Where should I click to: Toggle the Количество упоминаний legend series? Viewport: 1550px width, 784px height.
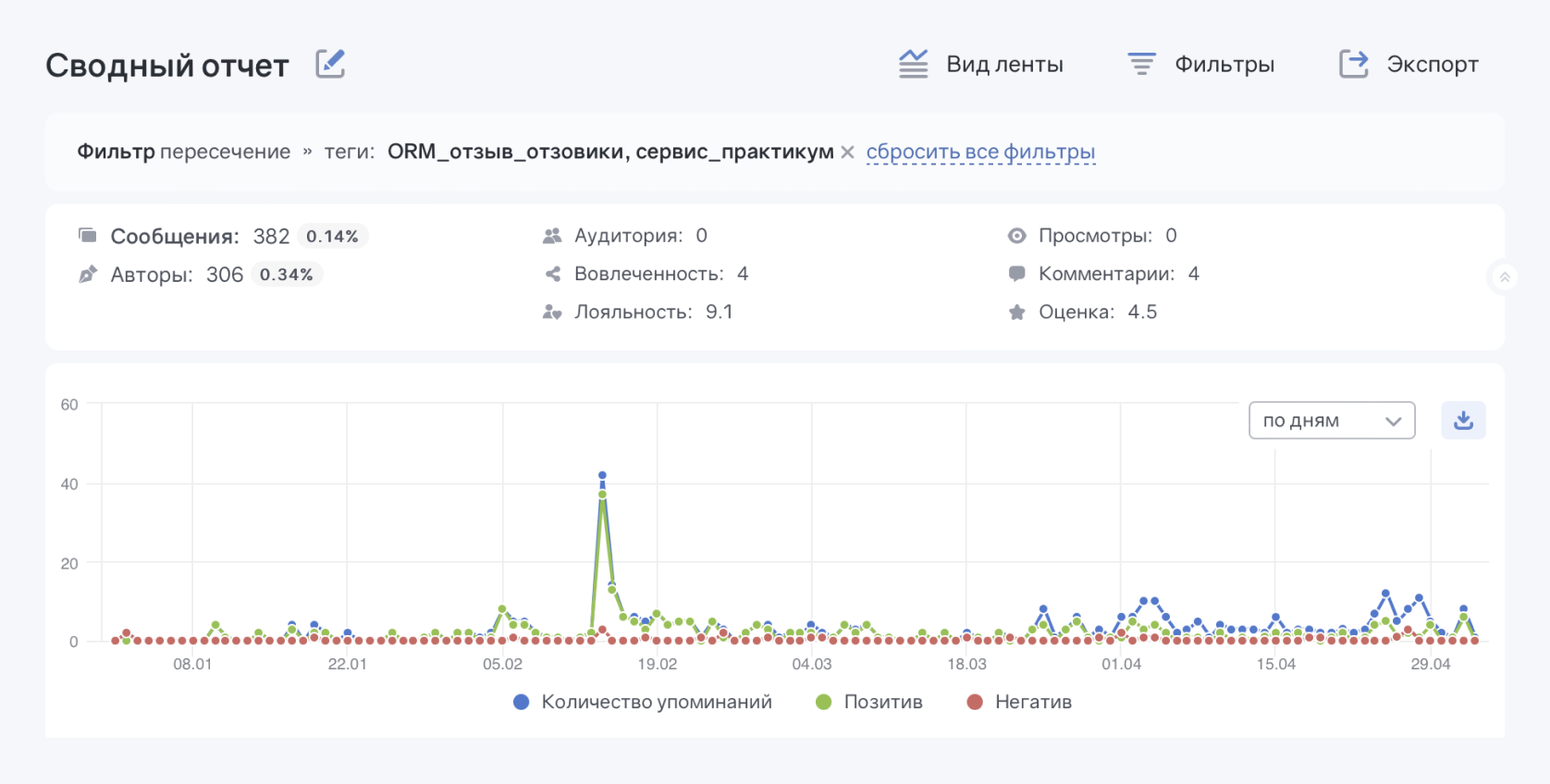[642, 702]
